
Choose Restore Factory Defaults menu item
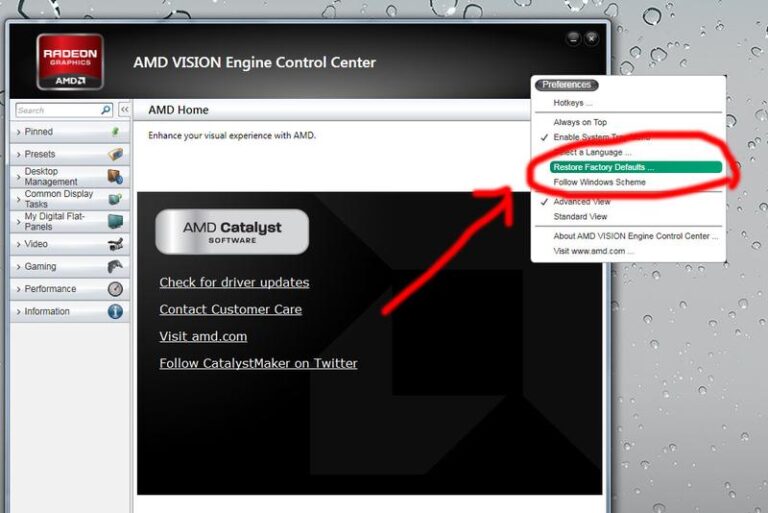point(603,167)
